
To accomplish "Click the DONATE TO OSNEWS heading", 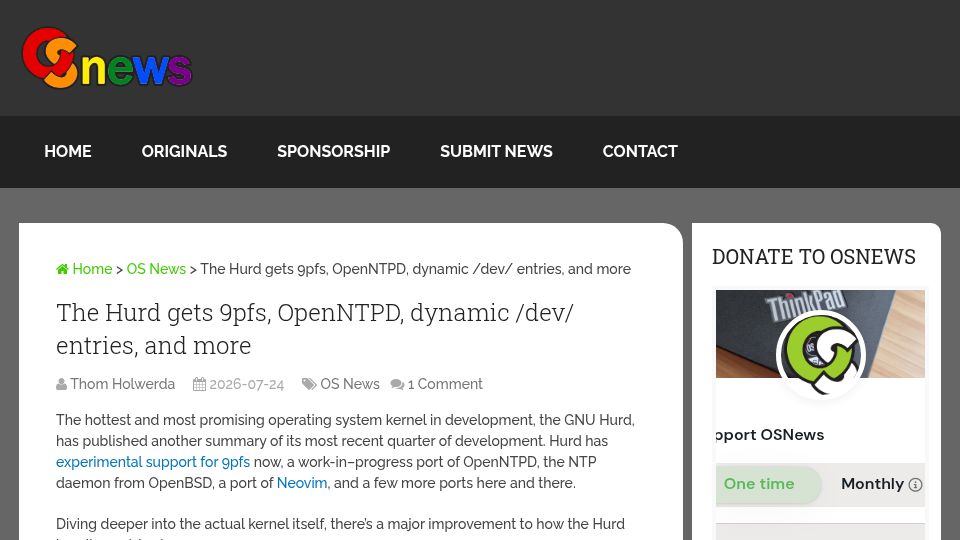I will pos(814,257).
